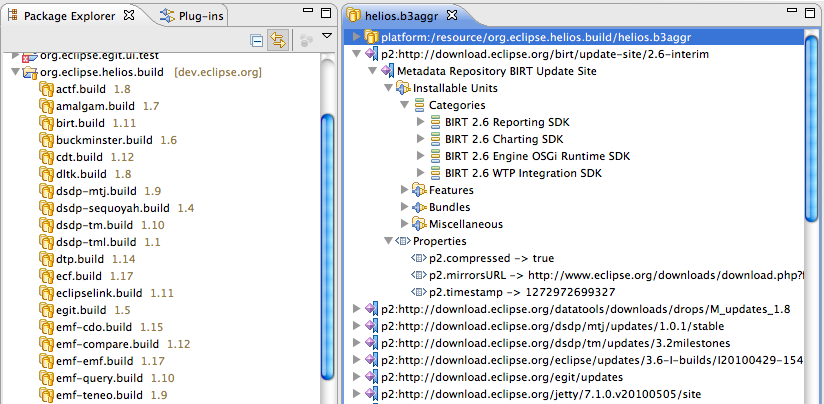Select ecf.build file
Screen dimensions: 824x404
pyautogui.click(x=79, y=276)
